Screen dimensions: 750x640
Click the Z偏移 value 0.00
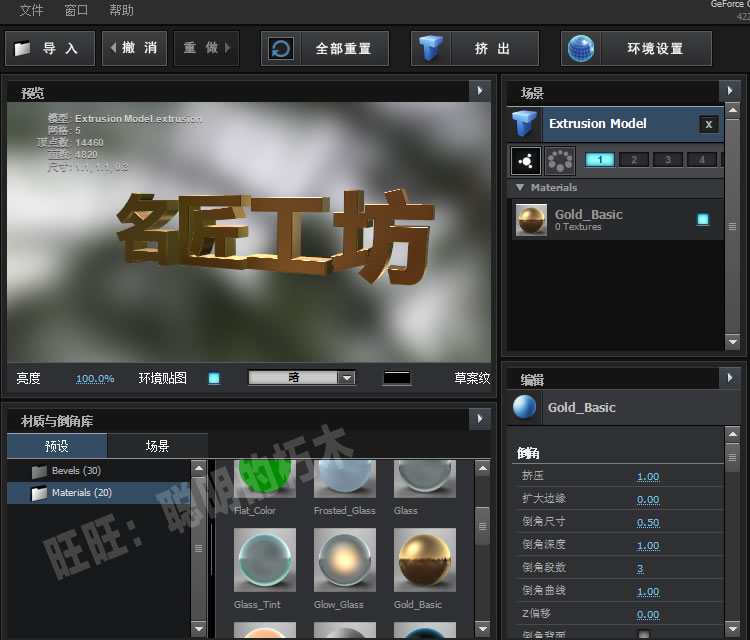click(648, 614)
